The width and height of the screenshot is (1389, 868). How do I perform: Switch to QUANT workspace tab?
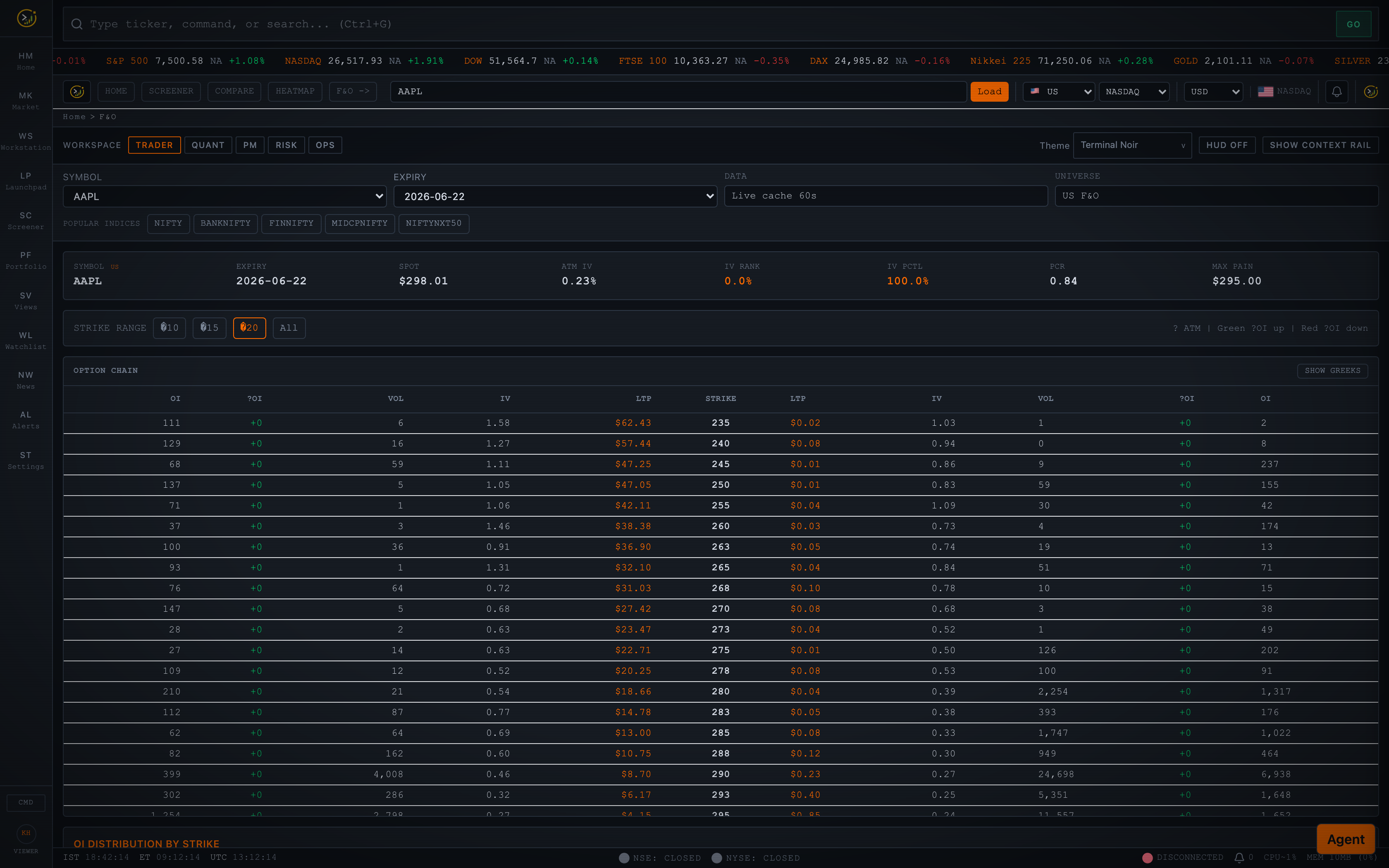pyautogui.click(x=208, y=145)
